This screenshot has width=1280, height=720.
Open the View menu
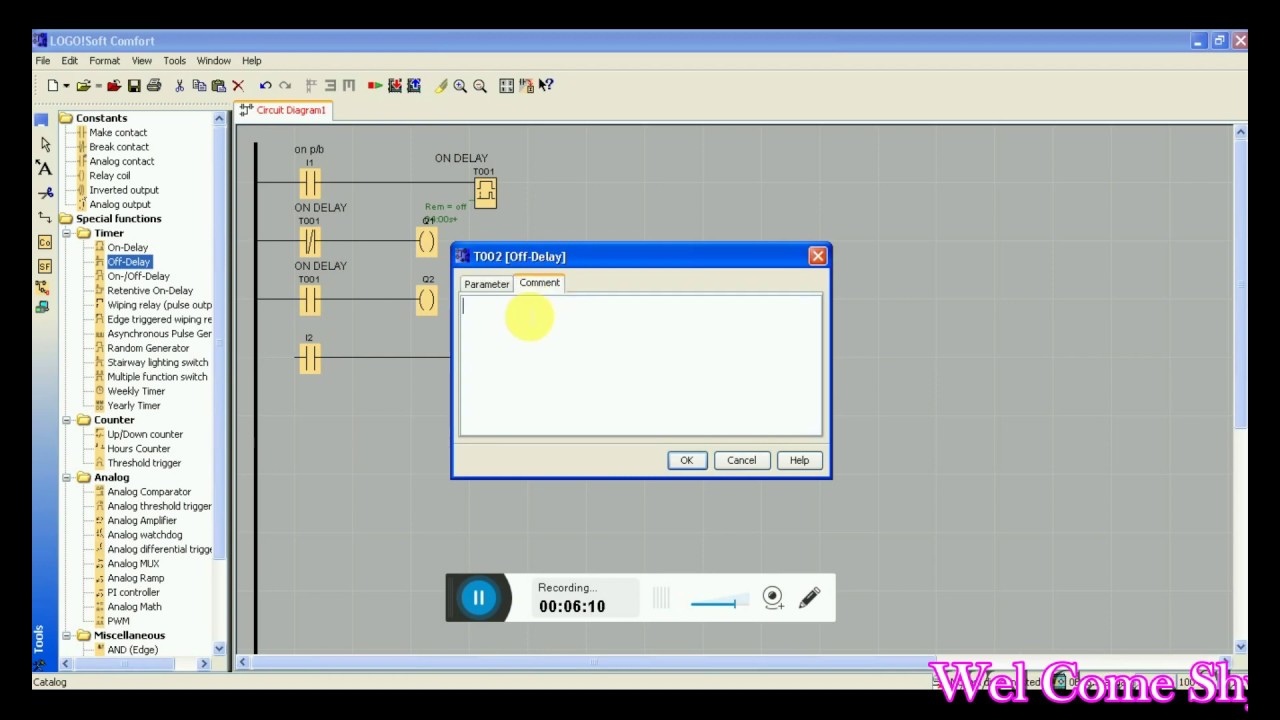tap(142, 61)
